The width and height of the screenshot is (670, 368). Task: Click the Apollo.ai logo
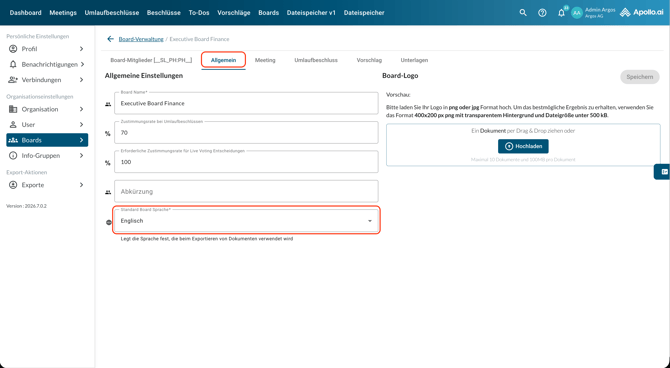pos(642,12)
